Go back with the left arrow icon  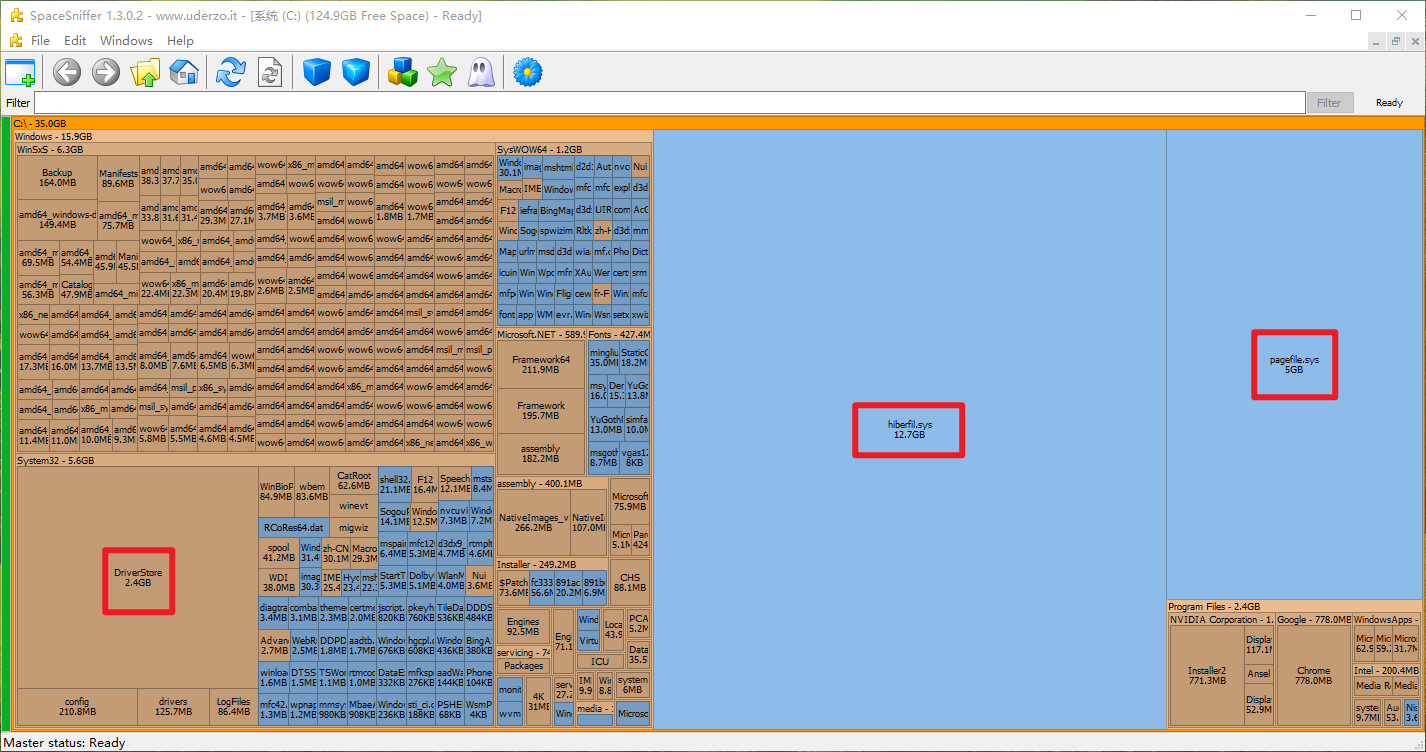pyautogui.click(x=67, y=72)
